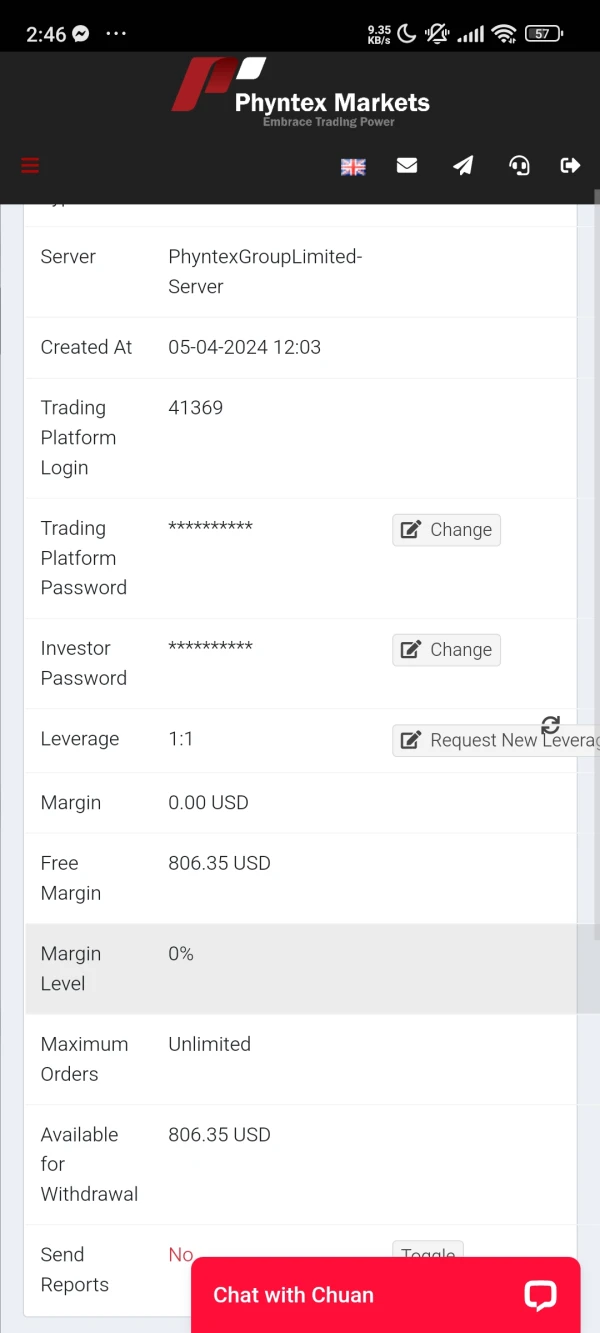The width and height of the screenshot is (600, 1333).
Task: Tap the Messenger notification icon in status bar
Action: 80,34
